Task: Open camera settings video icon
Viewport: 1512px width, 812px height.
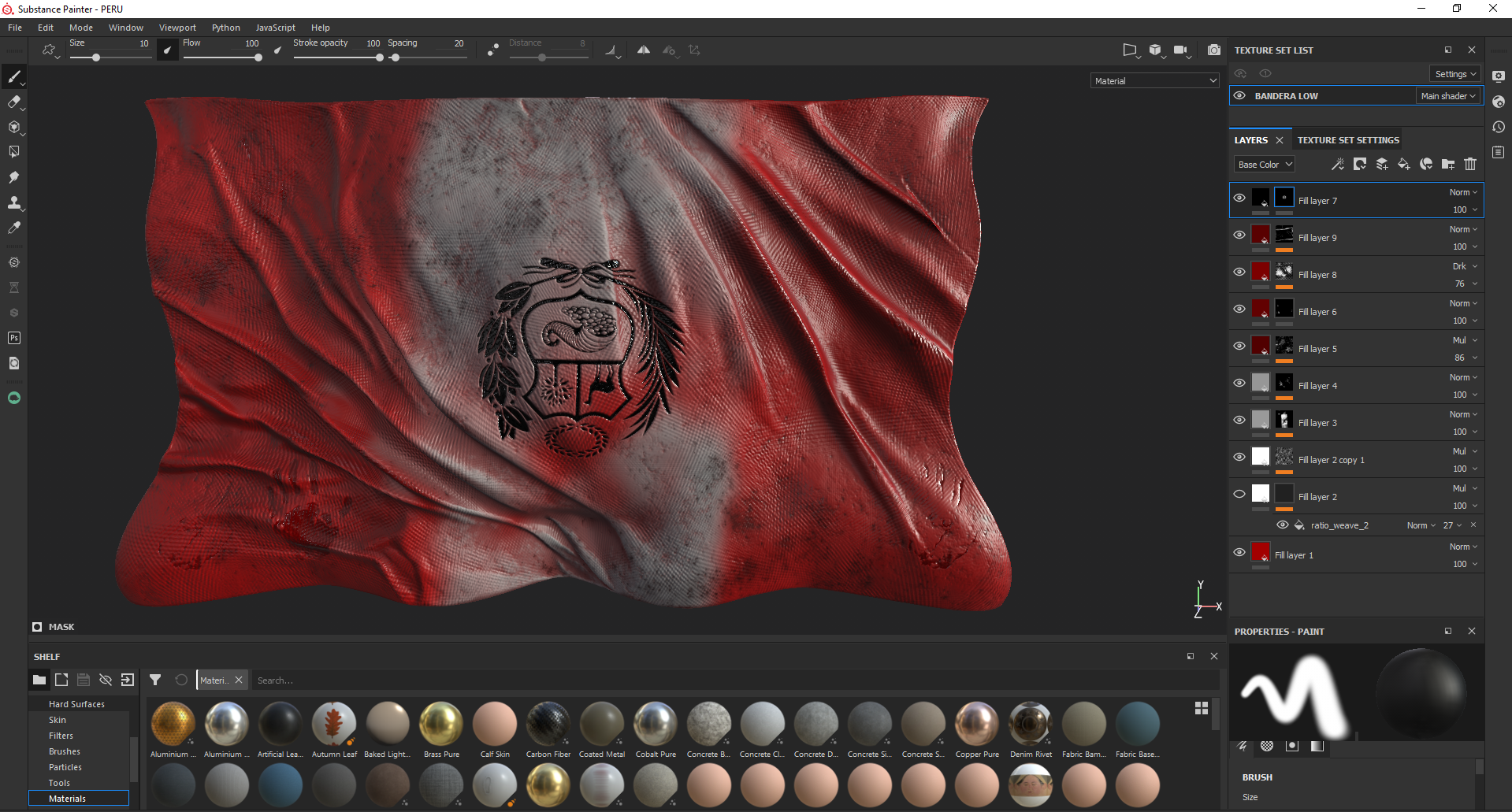Action: point(1180,50)
